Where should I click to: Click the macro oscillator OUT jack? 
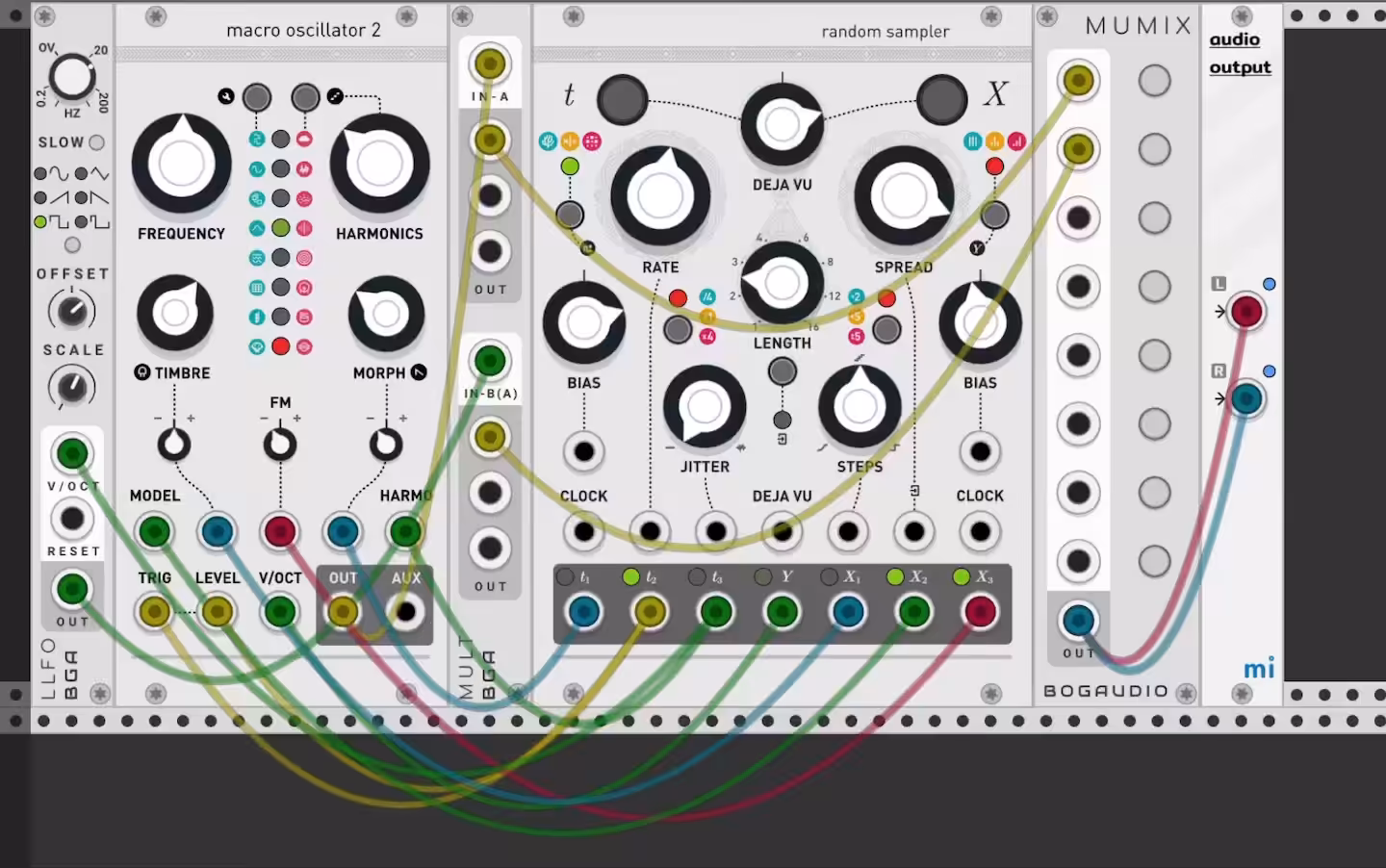[343, 612]
